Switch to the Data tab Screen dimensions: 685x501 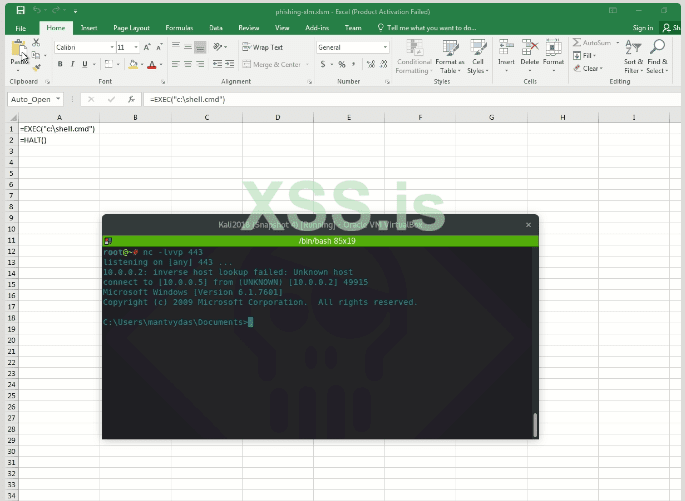coord(216,28)
